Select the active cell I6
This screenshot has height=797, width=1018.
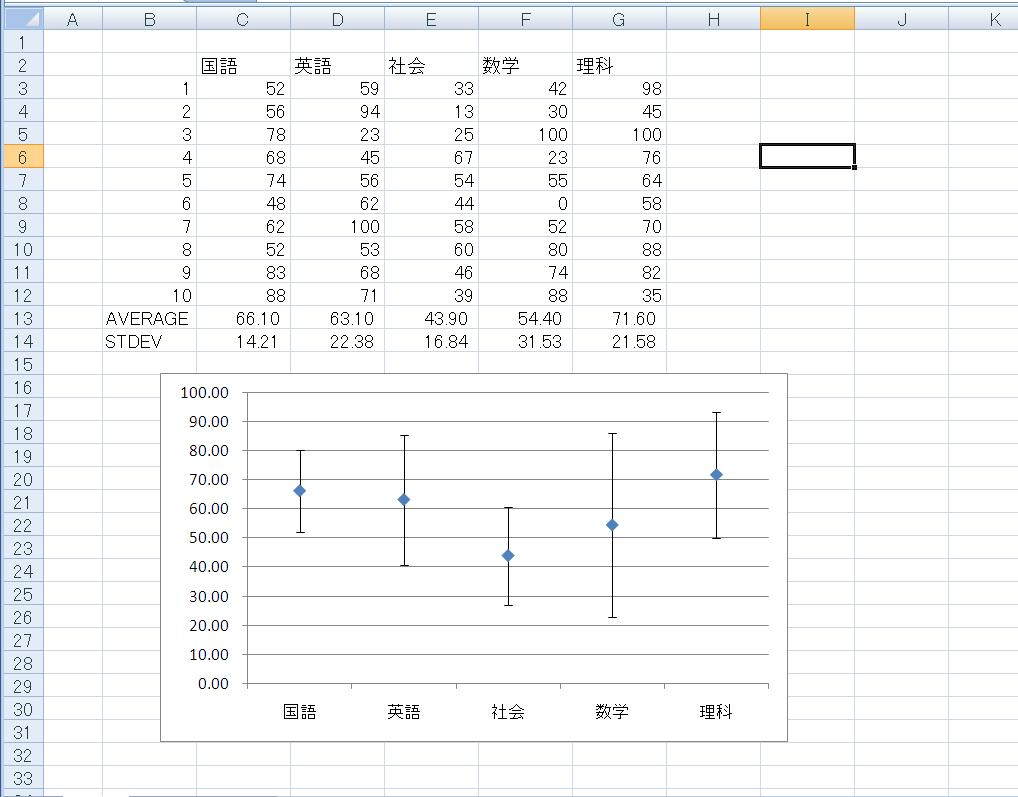coord(806,156)
